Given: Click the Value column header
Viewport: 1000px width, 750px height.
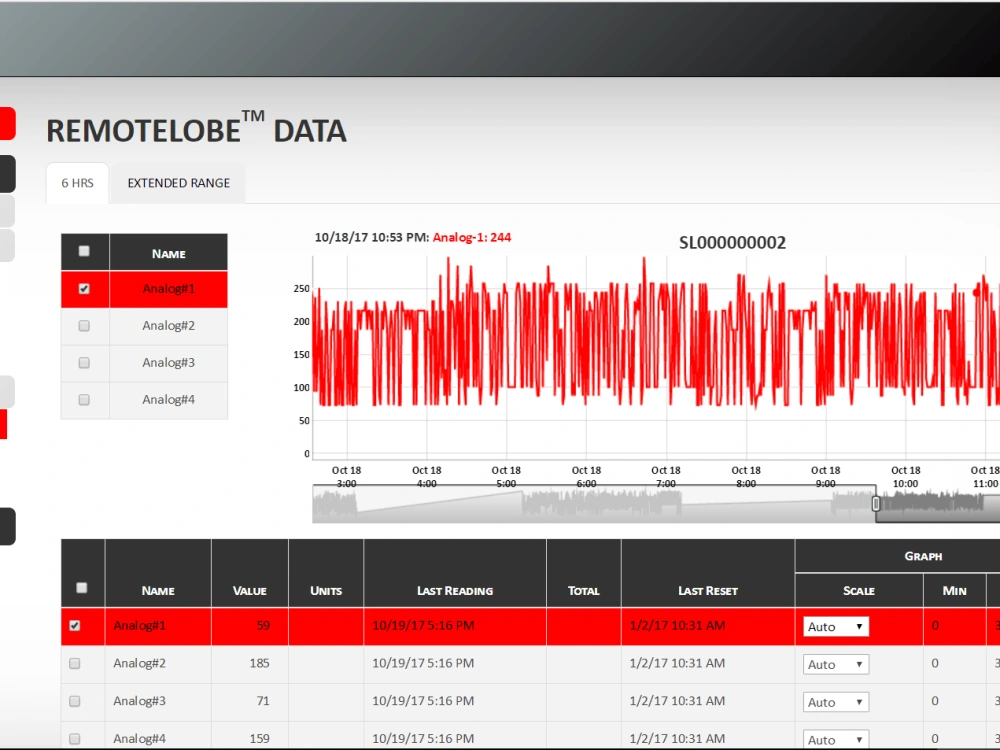Looking at the screenshot, I should (x=249, y=591).
